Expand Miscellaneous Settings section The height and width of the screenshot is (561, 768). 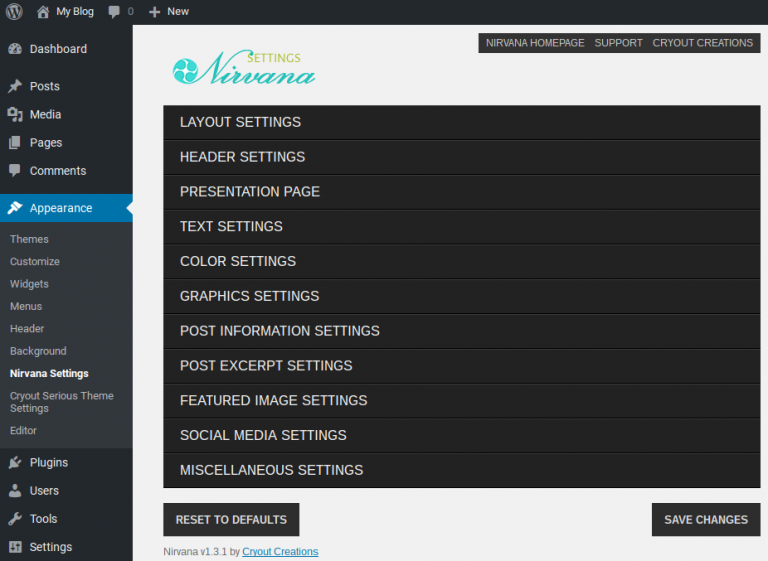point(461,470)
